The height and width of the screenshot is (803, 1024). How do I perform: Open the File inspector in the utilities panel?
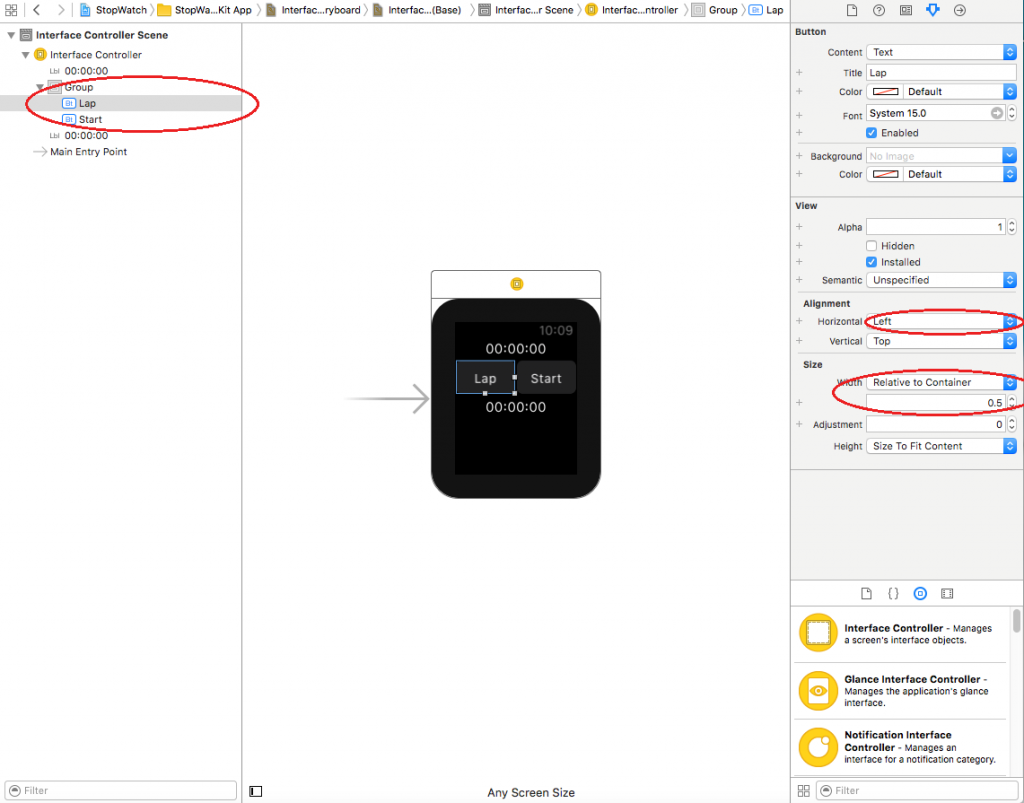pyautogui.click(x=866, y=593)
